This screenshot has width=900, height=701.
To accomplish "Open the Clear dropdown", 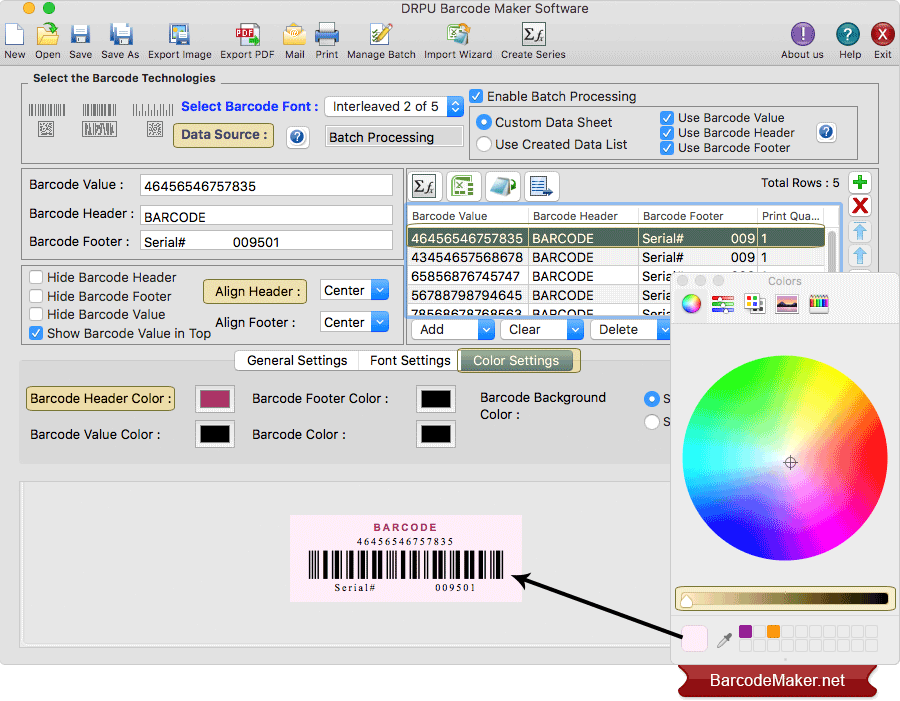I will coord(542,330).
